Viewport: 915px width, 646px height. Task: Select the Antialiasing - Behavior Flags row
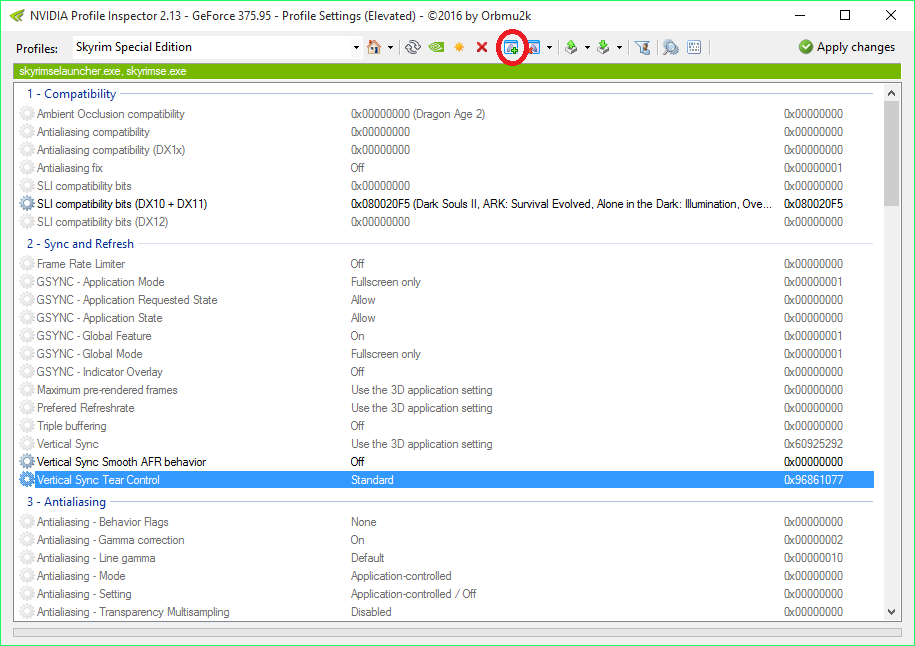446,522
